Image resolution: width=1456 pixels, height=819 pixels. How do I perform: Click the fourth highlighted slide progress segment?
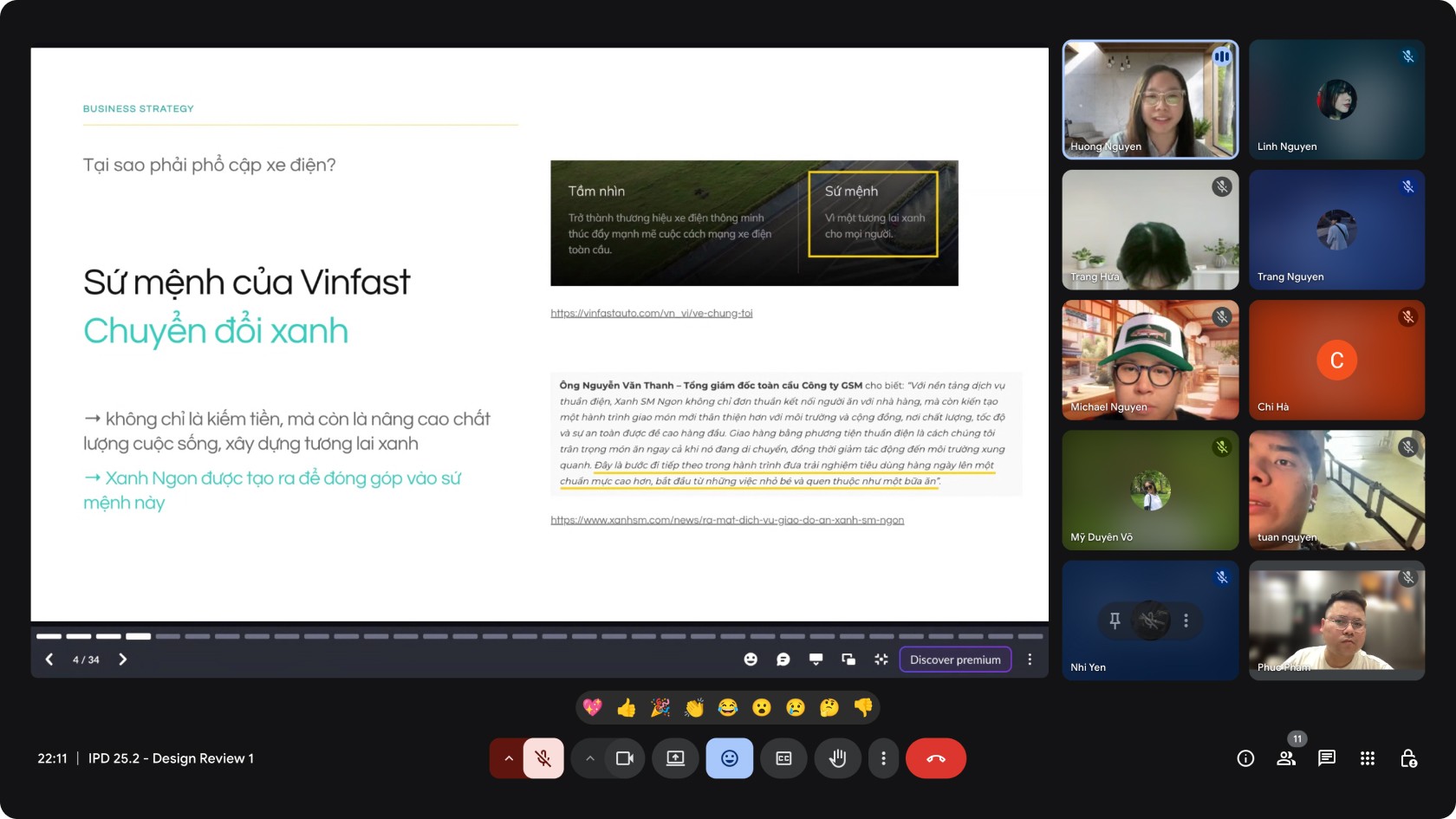[x=138, y=636]
